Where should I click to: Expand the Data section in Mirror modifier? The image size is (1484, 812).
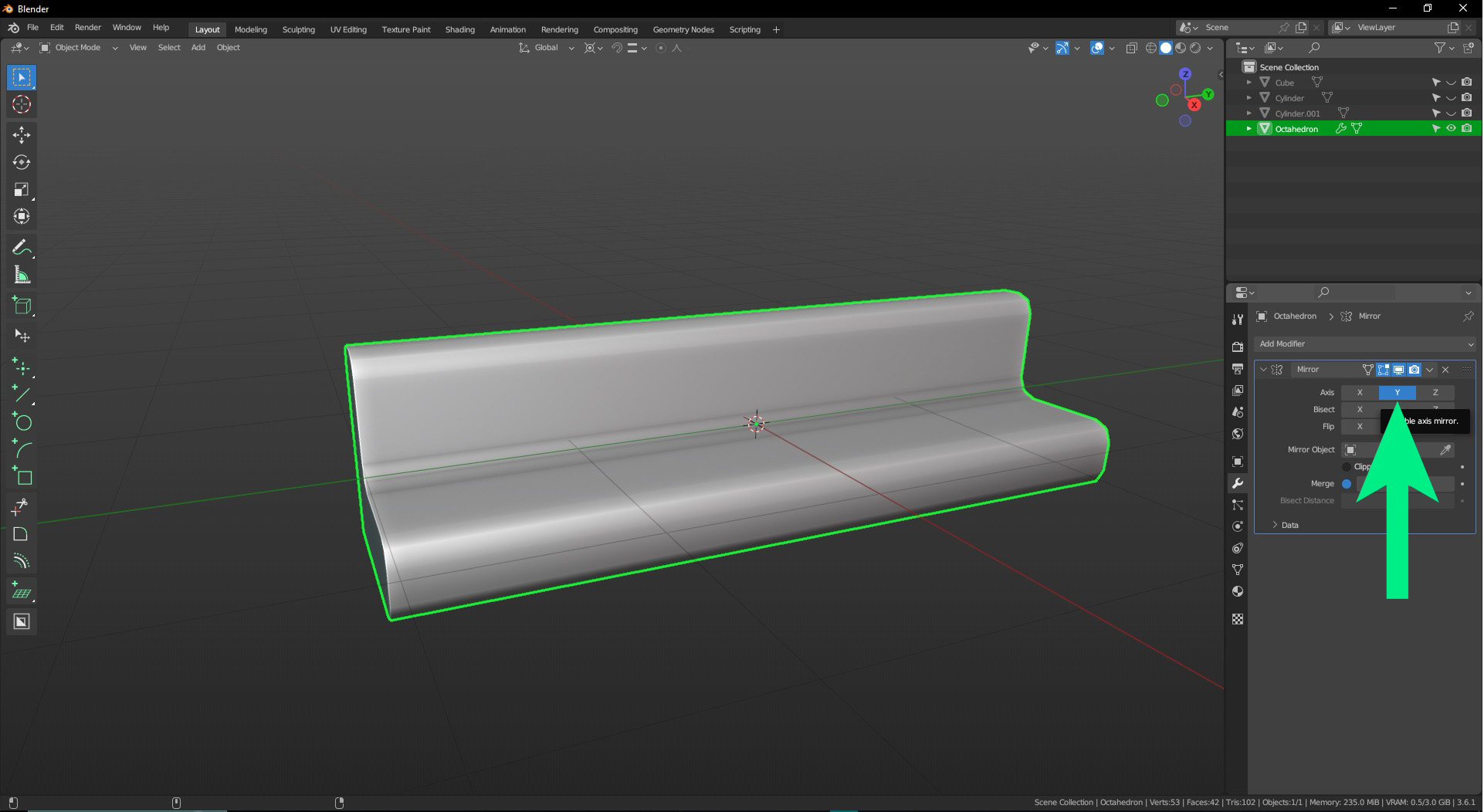point(1289,525)
